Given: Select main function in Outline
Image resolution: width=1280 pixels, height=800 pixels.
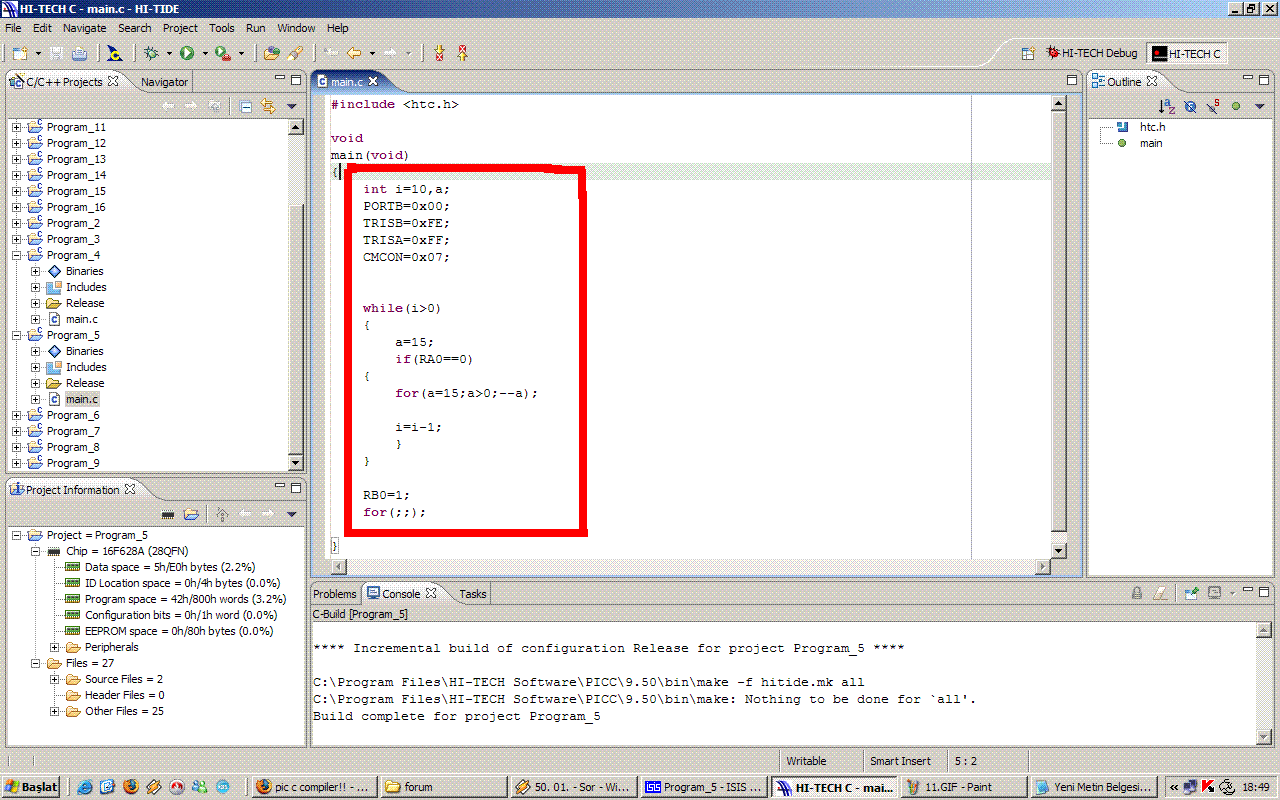Looking at the screenshot, I should [x=1151, y=143].
